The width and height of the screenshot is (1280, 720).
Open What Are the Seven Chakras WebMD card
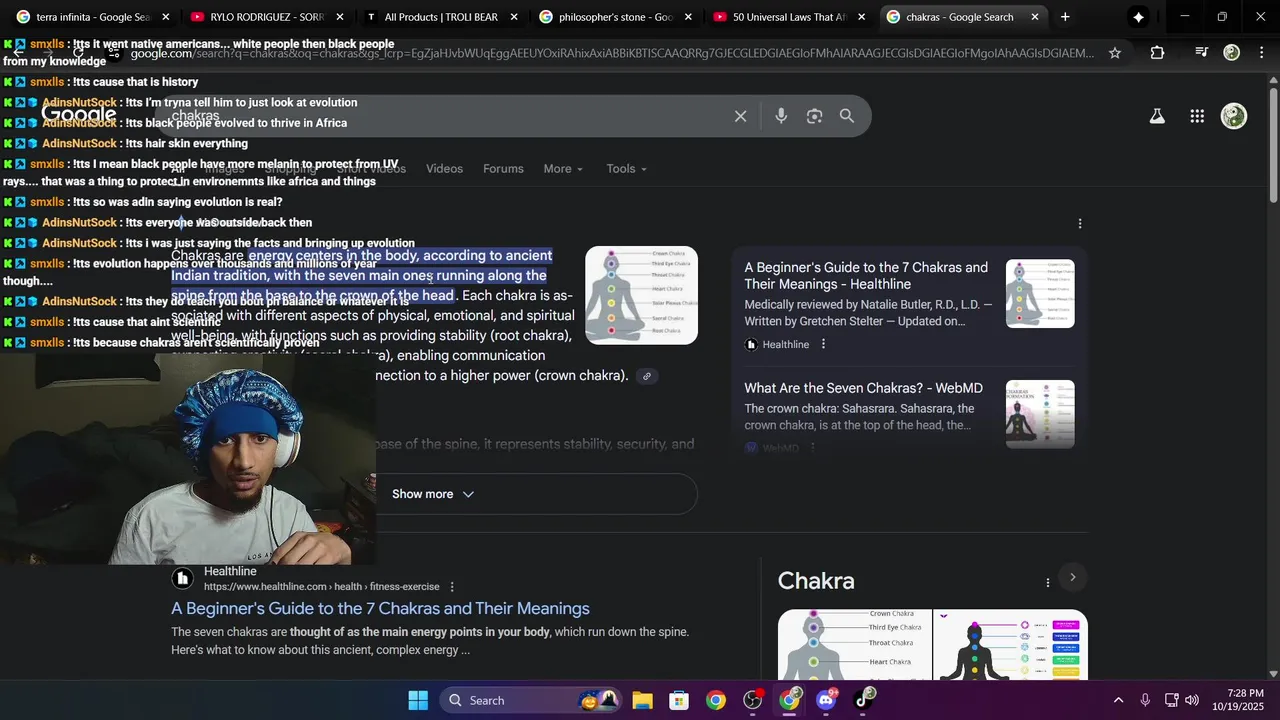pos(863,388)
